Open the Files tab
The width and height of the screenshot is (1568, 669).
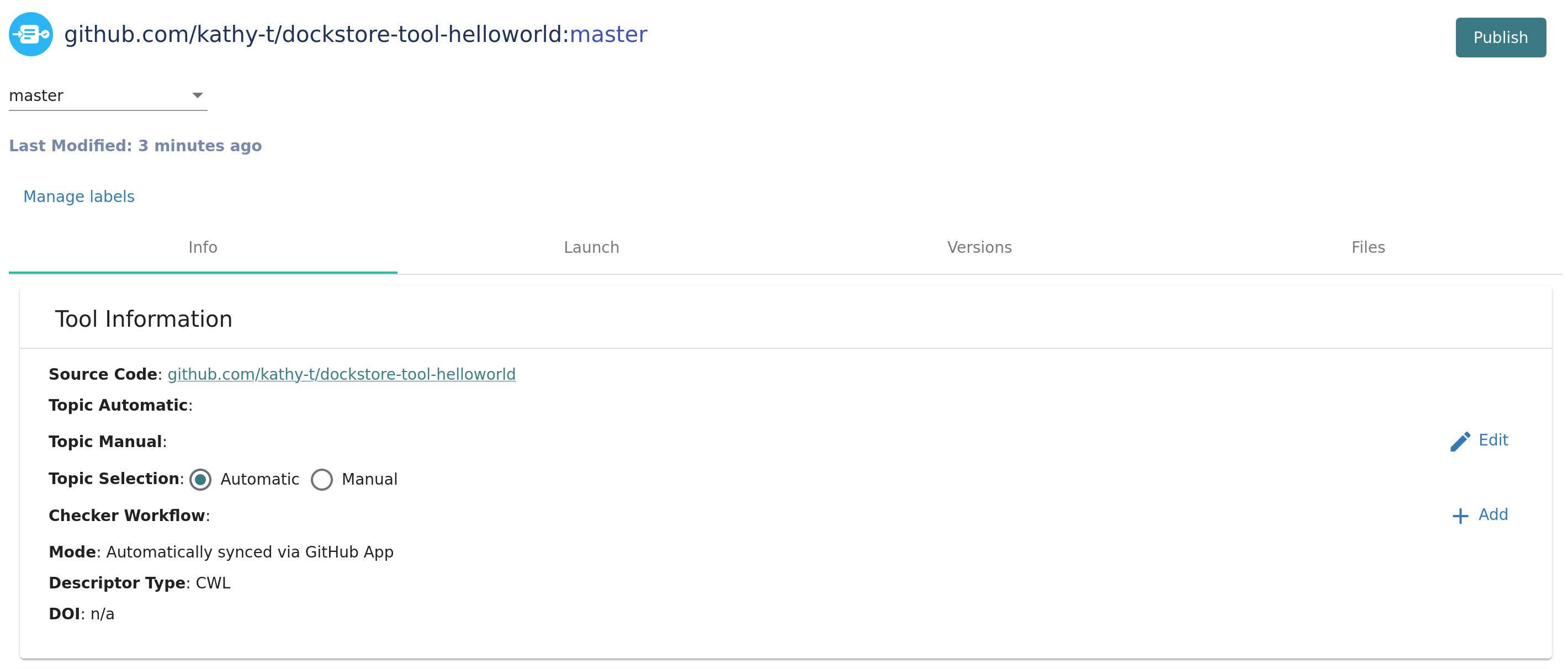pos(1367,247)
